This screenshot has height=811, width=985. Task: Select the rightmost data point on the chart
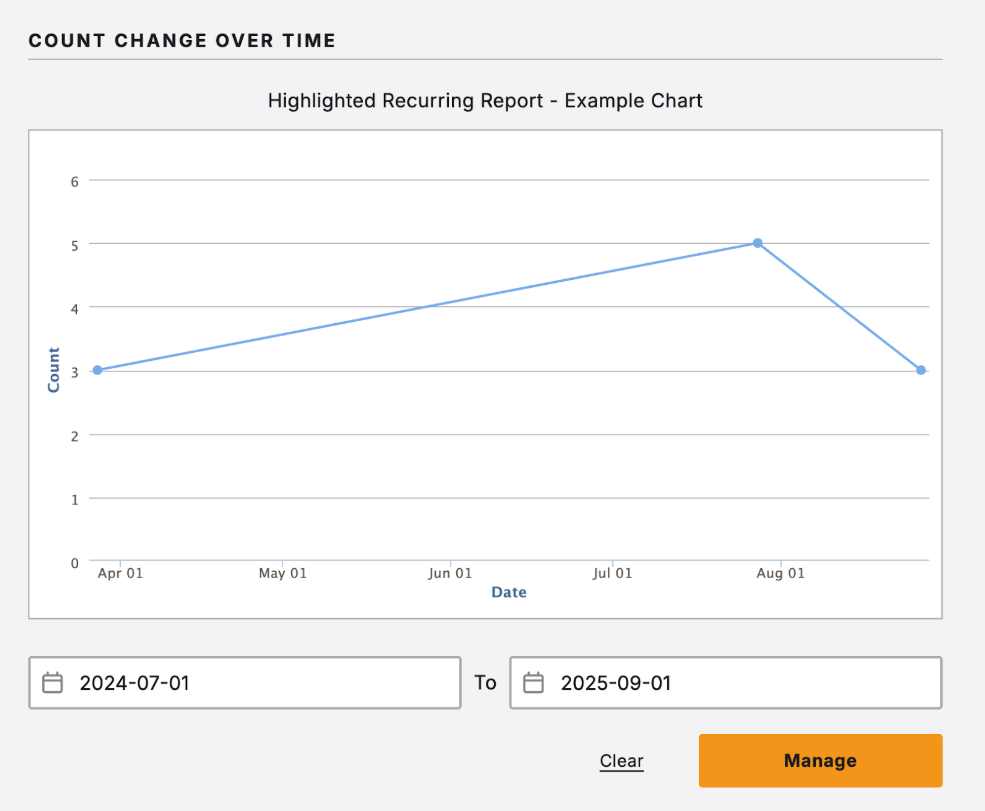click(x=920, y=370)
